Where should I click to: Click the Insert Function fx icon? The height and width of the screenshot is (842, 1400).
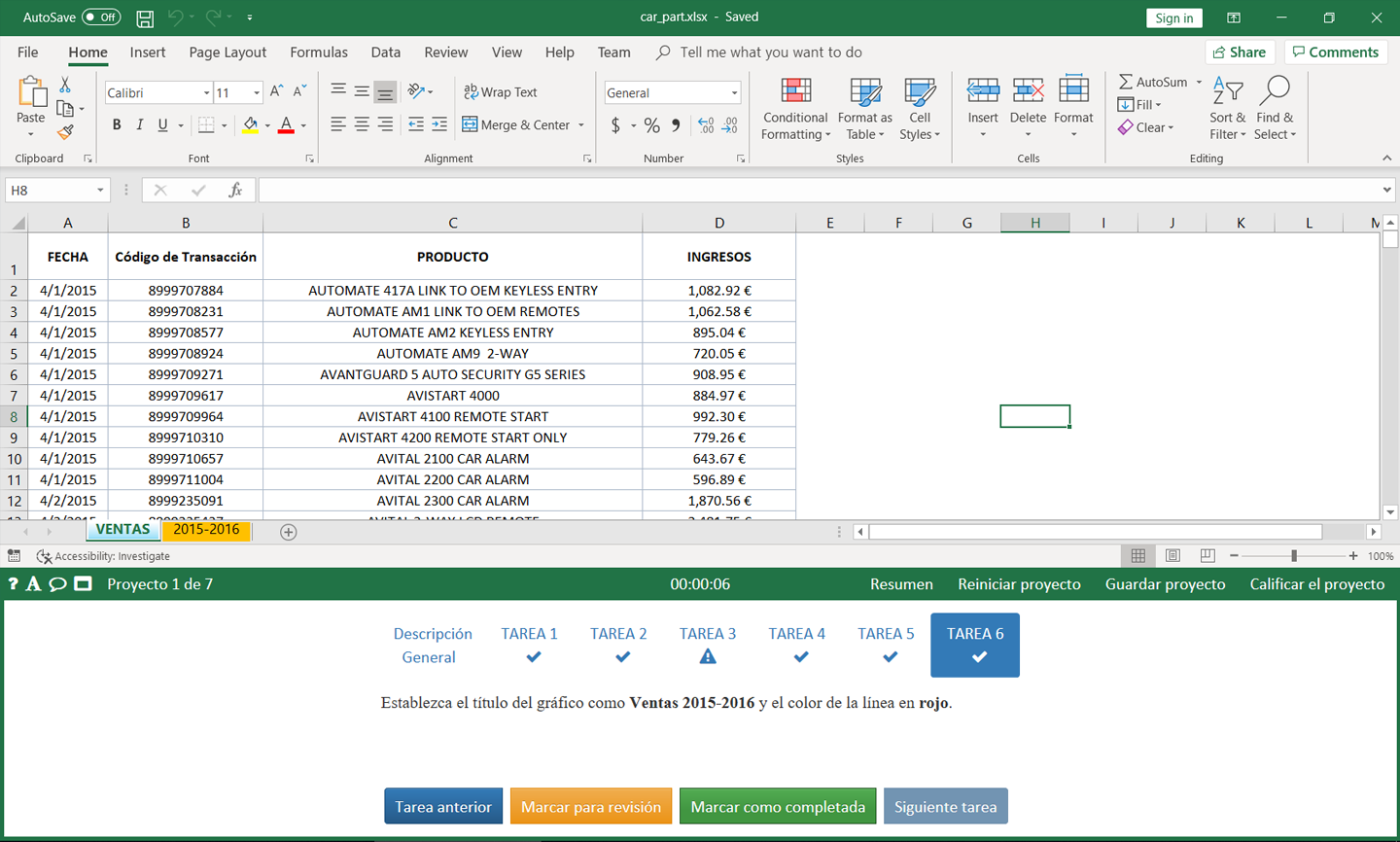[x=235, y=191]
